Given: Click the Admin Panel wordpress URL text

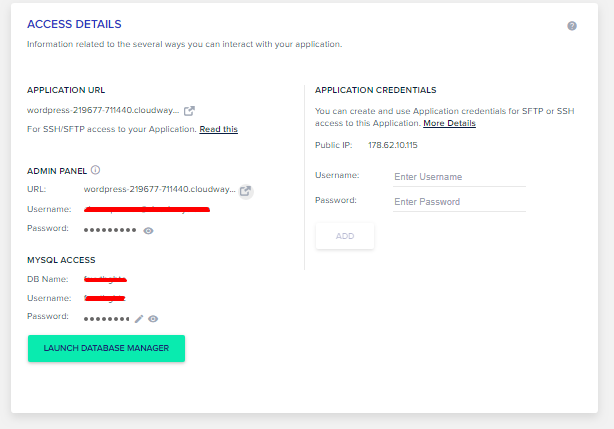Looking at the screenshot, I should tap(160, 189).
